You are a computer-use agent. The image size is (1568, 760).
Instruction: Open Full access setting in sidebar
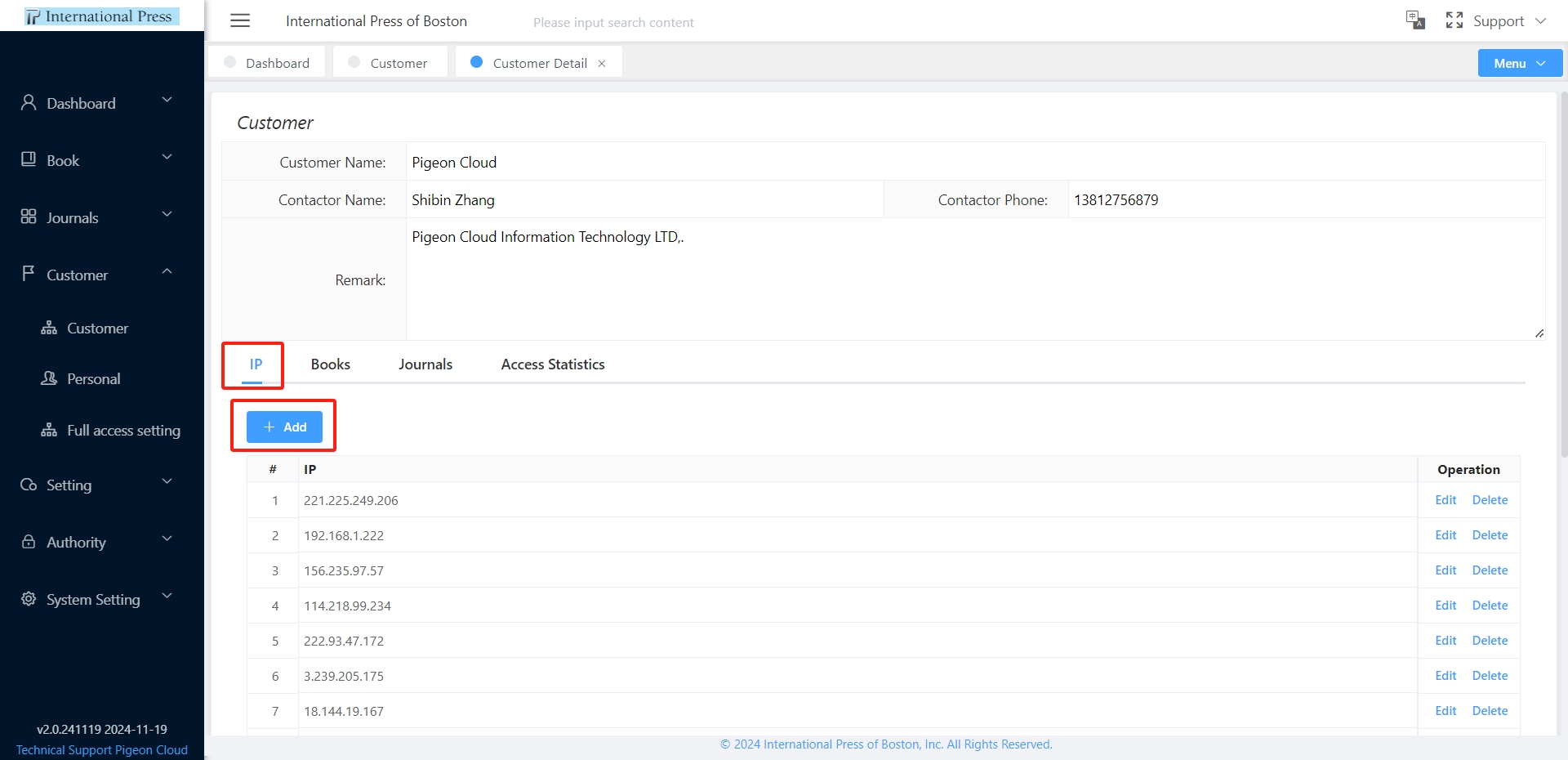pyautogui.click(x=123, y=431)
